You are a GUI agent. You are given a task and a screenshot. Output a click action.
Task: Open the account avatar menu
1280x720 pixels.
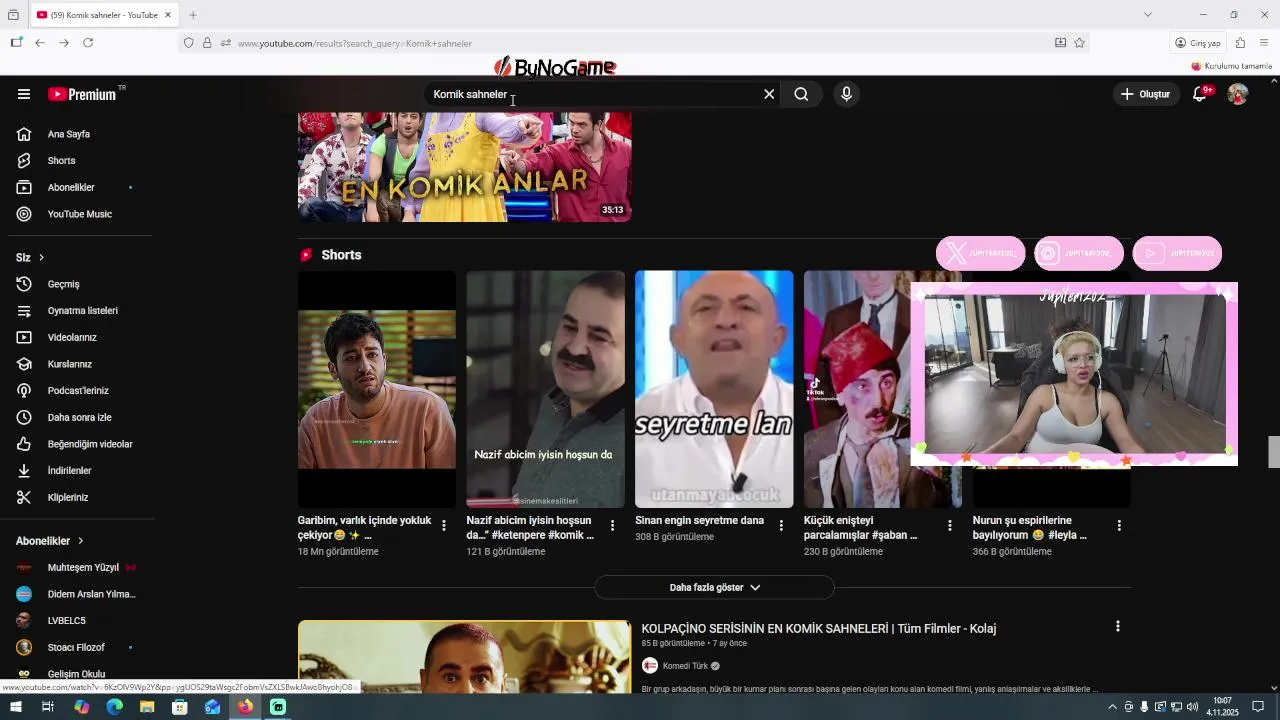(x=1238, y=94)
